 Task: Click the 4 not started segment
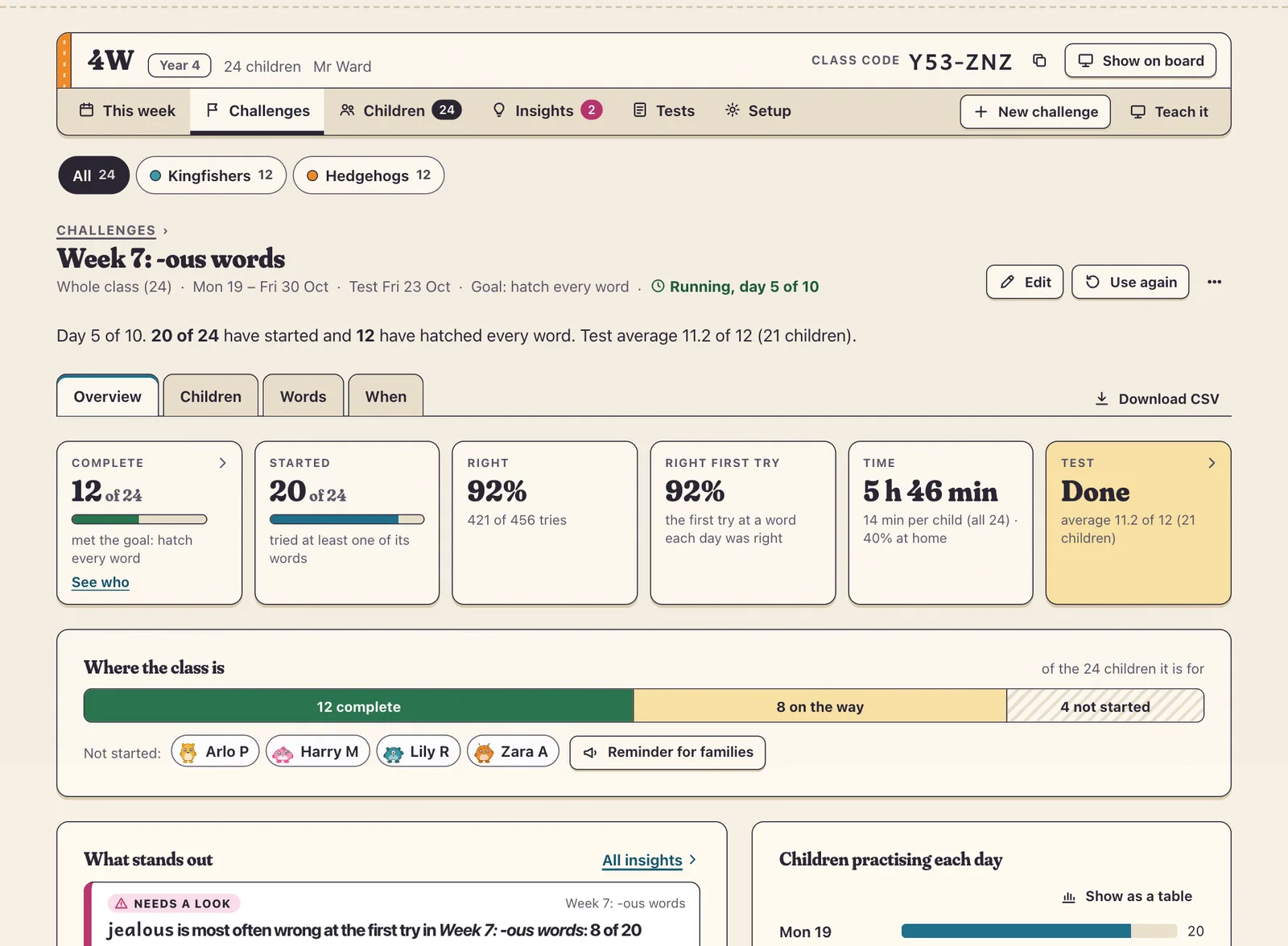(1105, 706)
